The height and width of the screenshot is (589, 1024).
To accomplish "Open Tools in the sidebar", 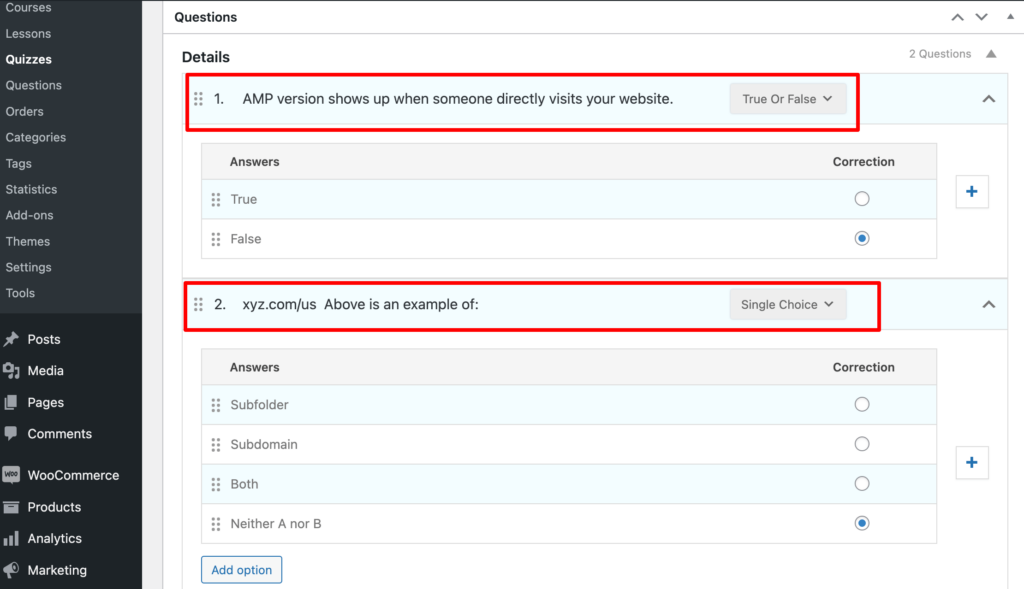I will (x=20, y=293).
